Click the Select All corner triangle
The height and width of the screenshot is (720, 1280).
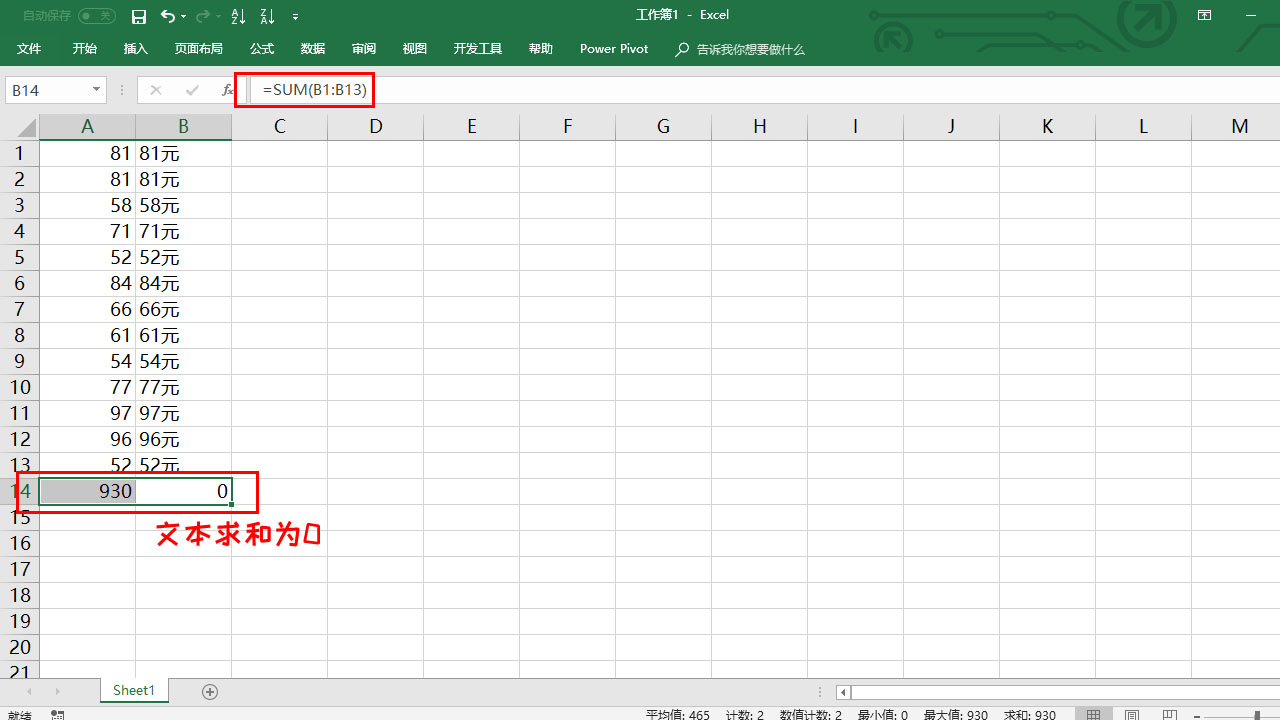(20, 127)
